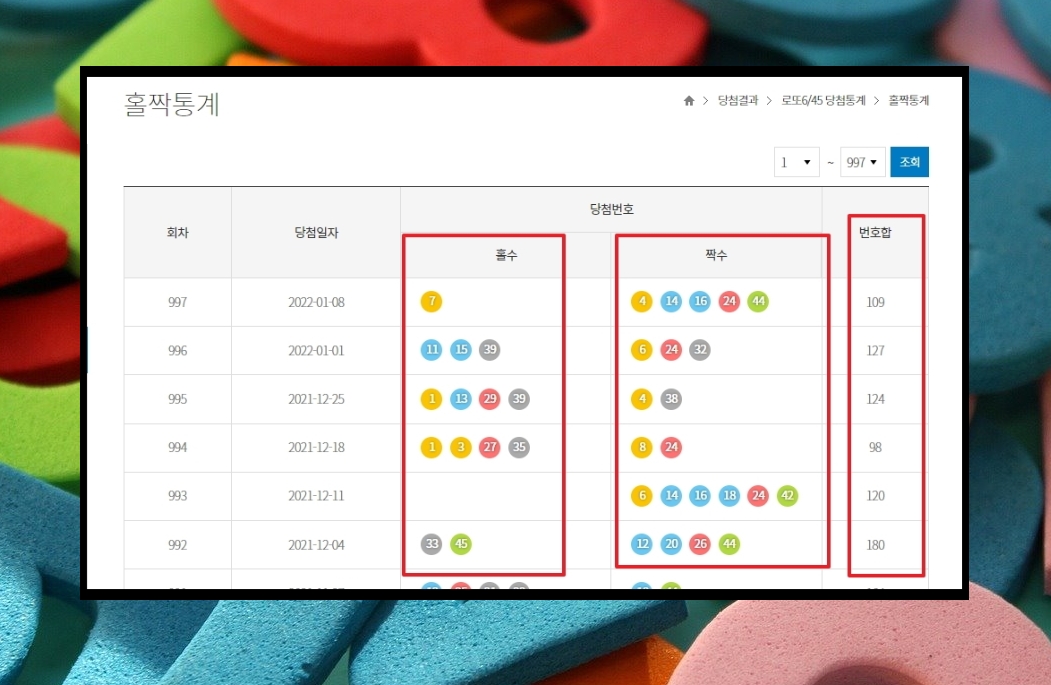Click the home icon in breadcrumb
This screenshot has height=685, width=1051.
[688, 101]
